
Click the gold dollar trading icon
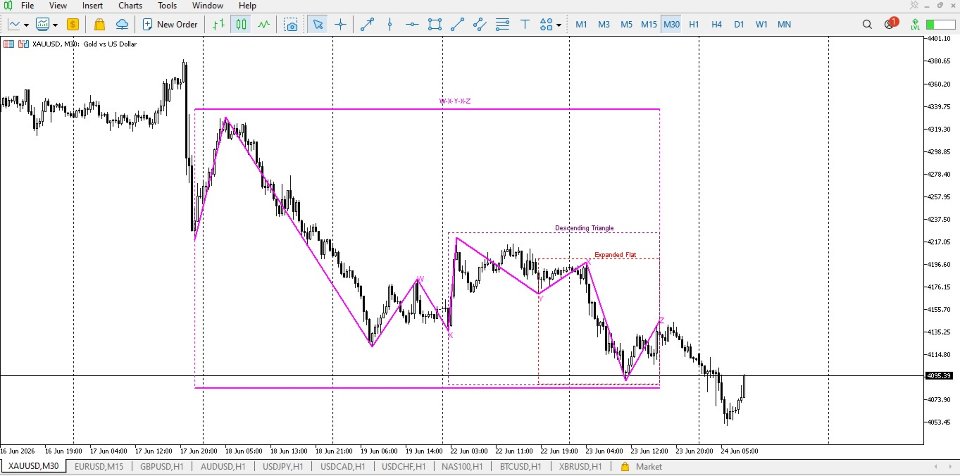click(x=73, y=25)
